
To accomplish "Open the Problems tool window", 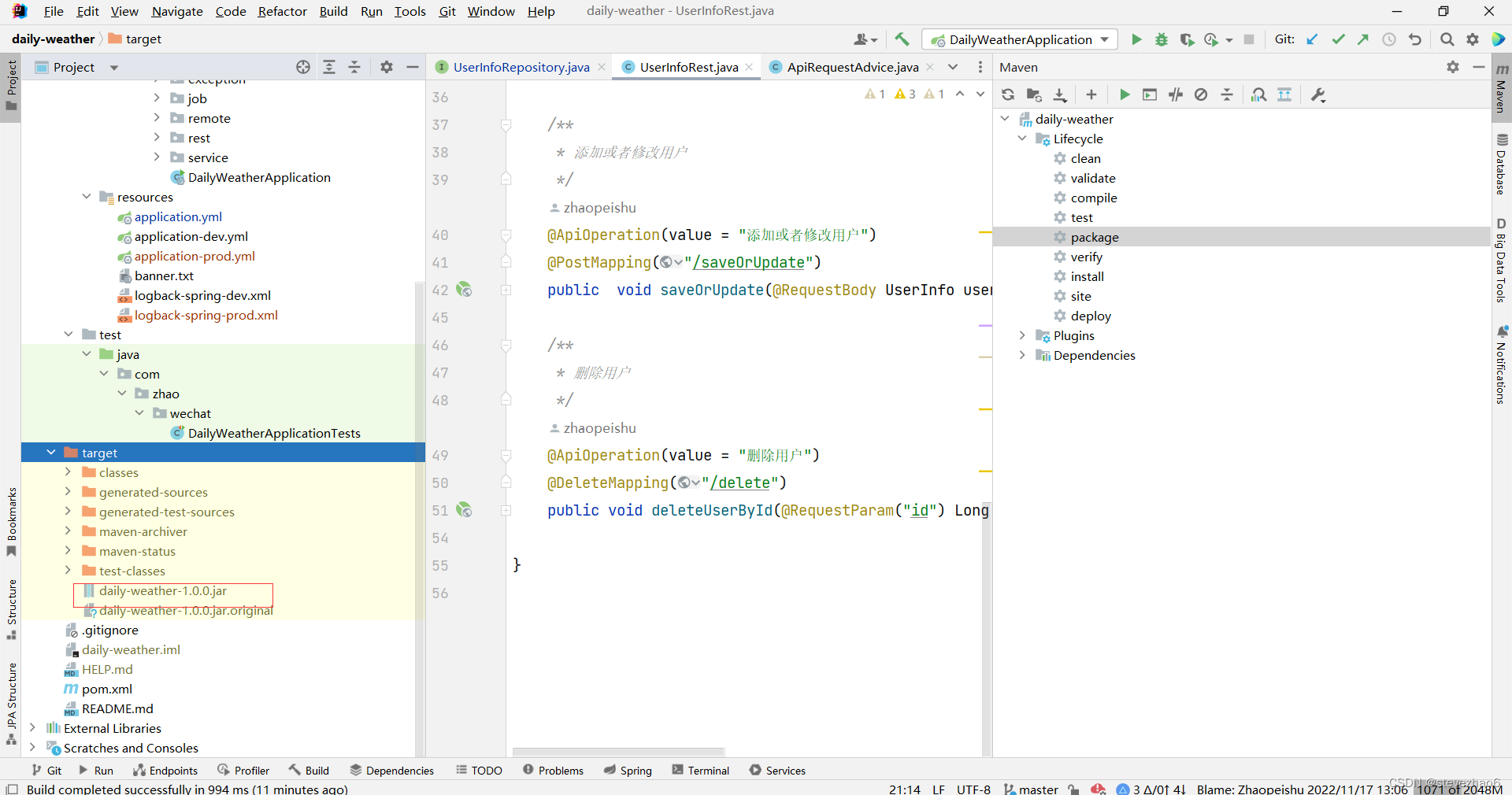I will [x=553, y=771].
